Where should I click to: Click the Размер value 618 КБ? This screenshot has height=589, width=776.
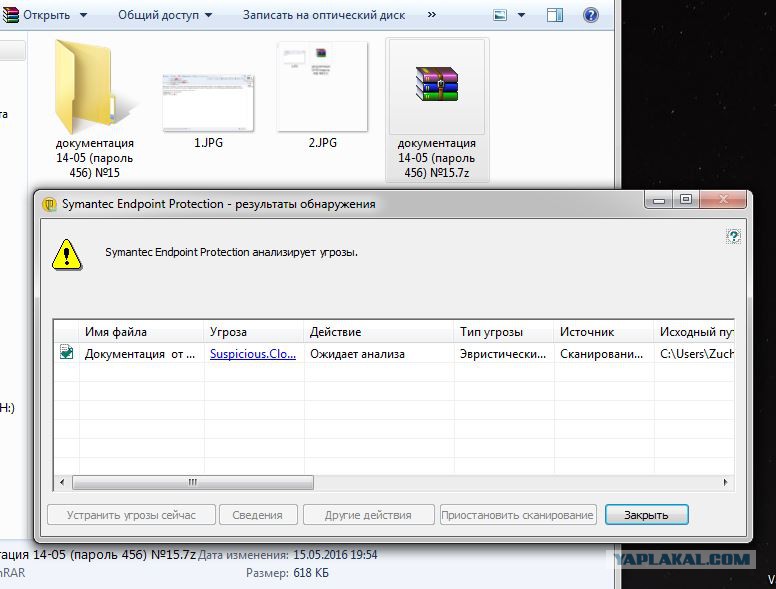click(311, 573)
